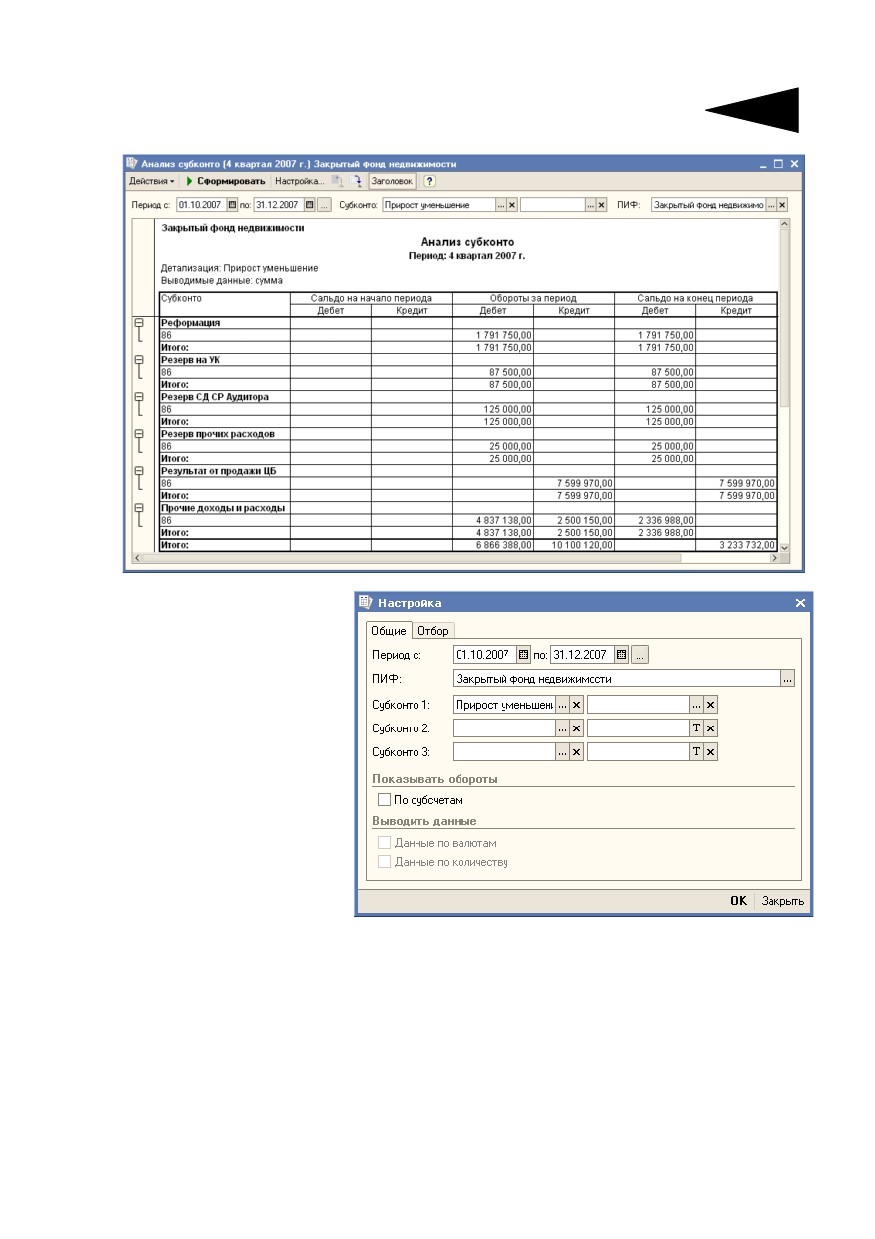Viewport: 875px width, 1239px height.
Task: Click the Сформировать button to generate the report
Action: (x=225, y=181)
